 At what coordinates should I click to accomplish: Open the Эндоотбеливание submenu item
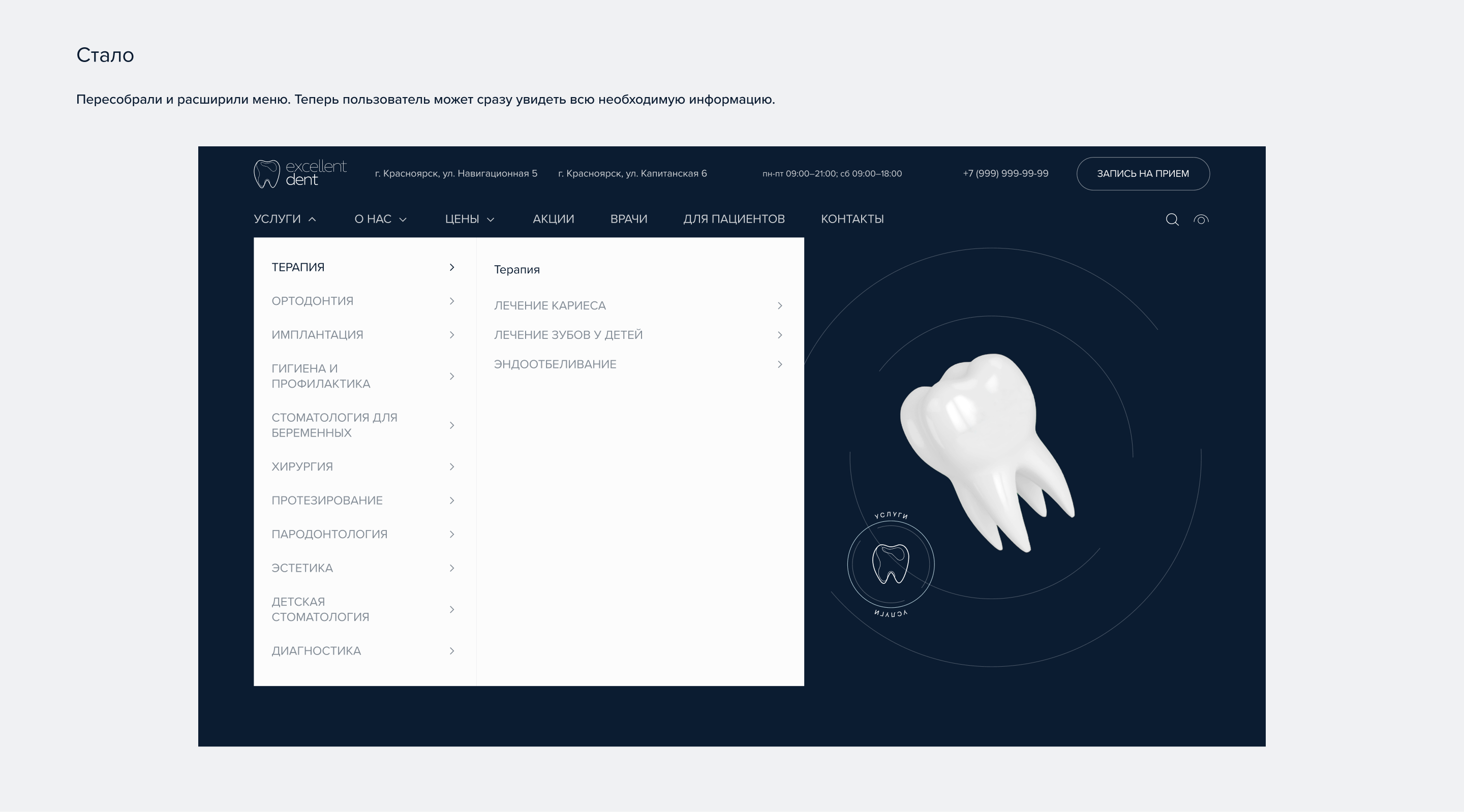point(639,364)
